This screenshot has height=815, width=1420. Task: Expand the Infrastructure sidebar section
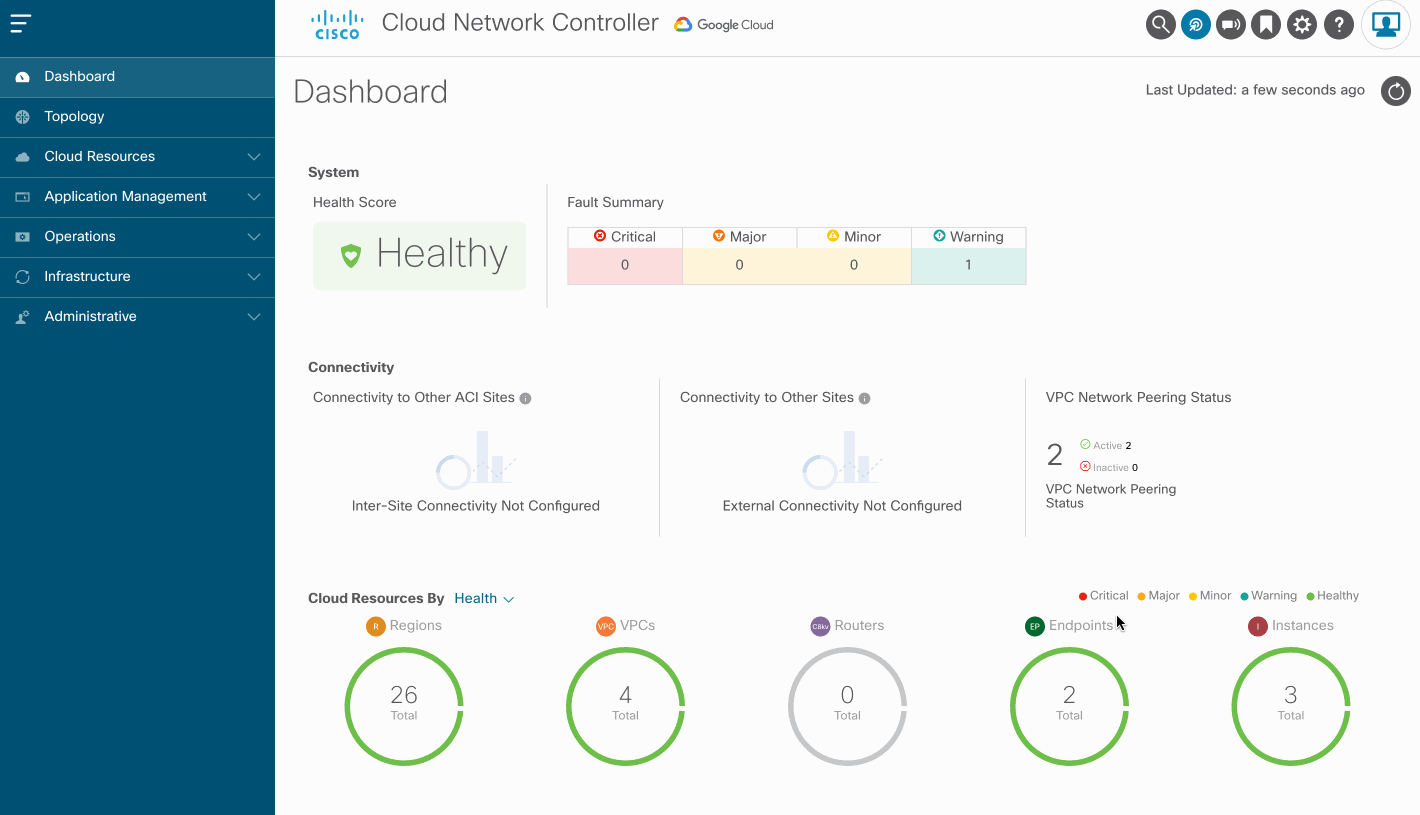point(137,277)
